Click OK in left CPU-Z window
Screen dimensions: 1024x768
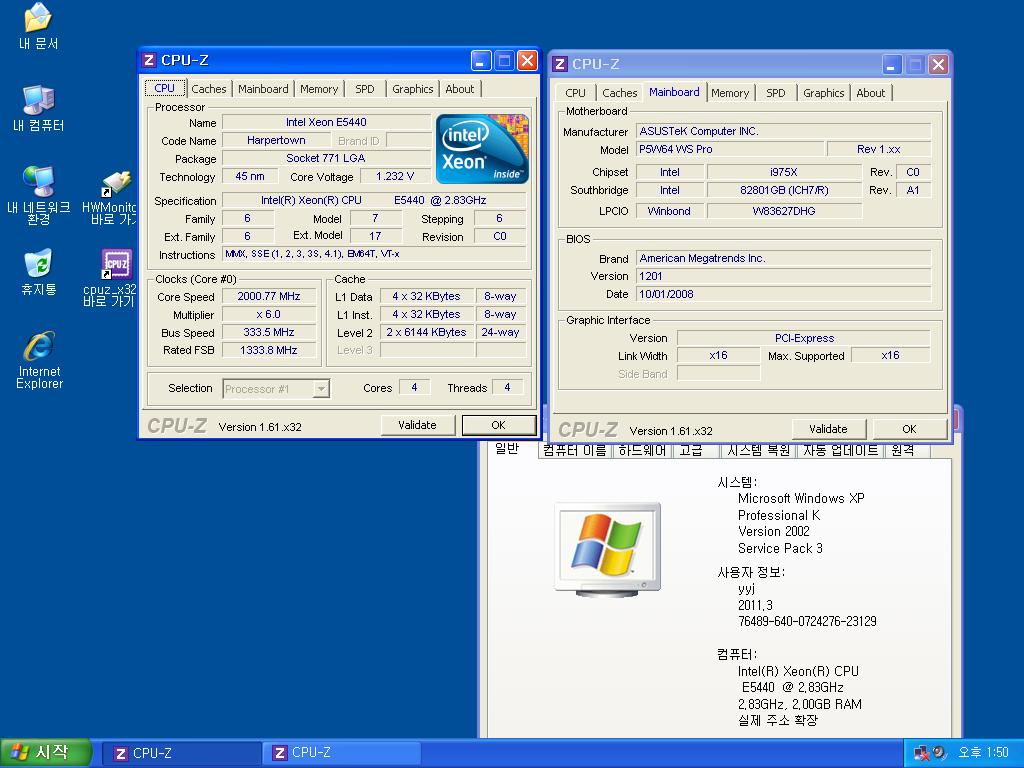click(498, 425)
